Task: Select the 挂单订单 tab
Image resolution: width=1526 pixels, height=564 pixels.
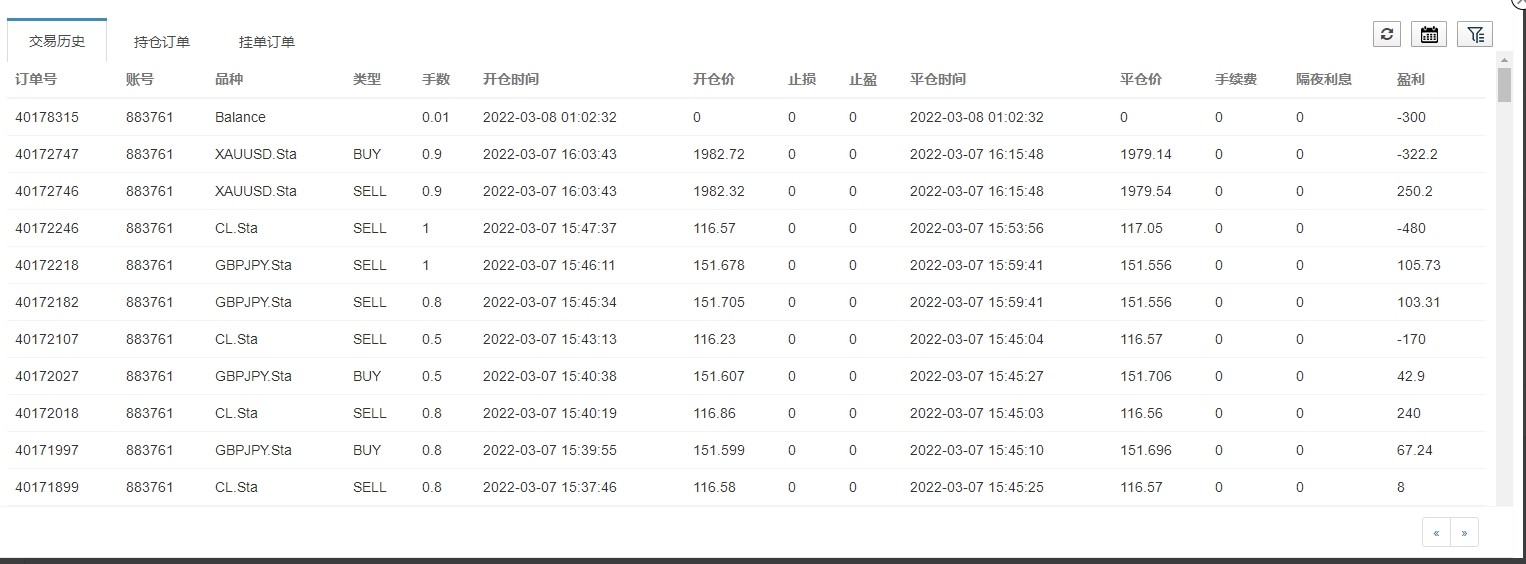Action: pyautogui.click(x=267, y=42)
